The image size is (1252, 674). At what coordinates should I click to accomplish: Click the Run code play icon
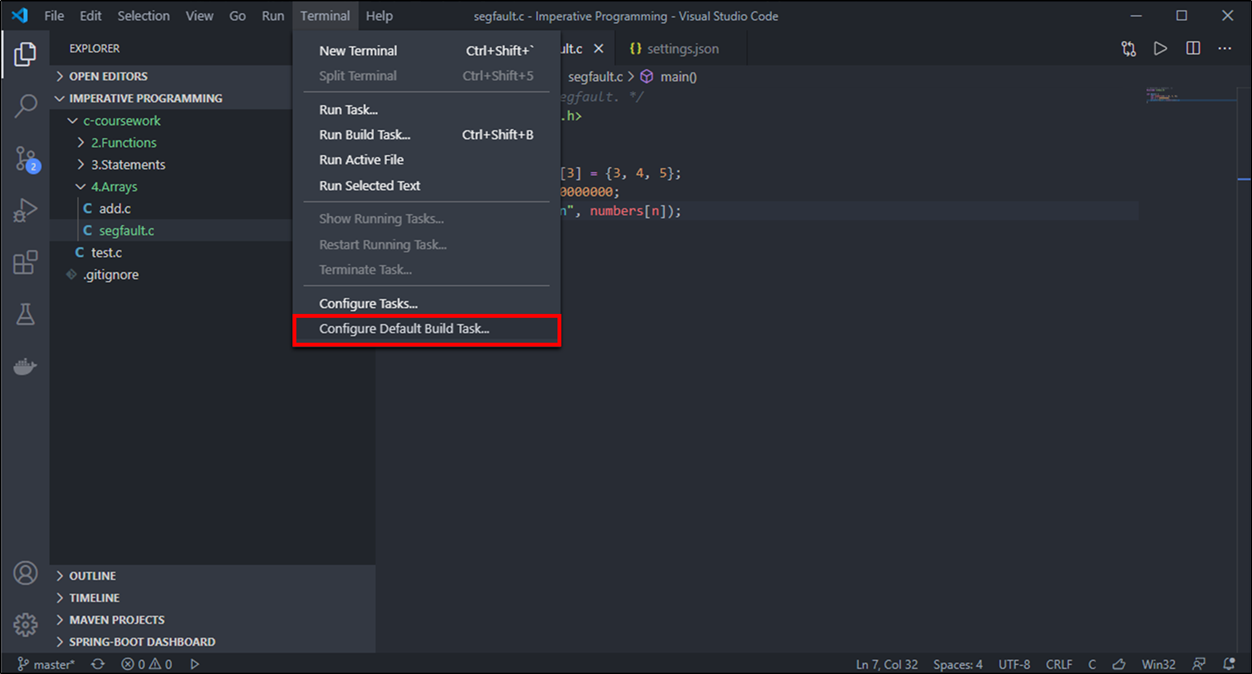click(1160, 48)
